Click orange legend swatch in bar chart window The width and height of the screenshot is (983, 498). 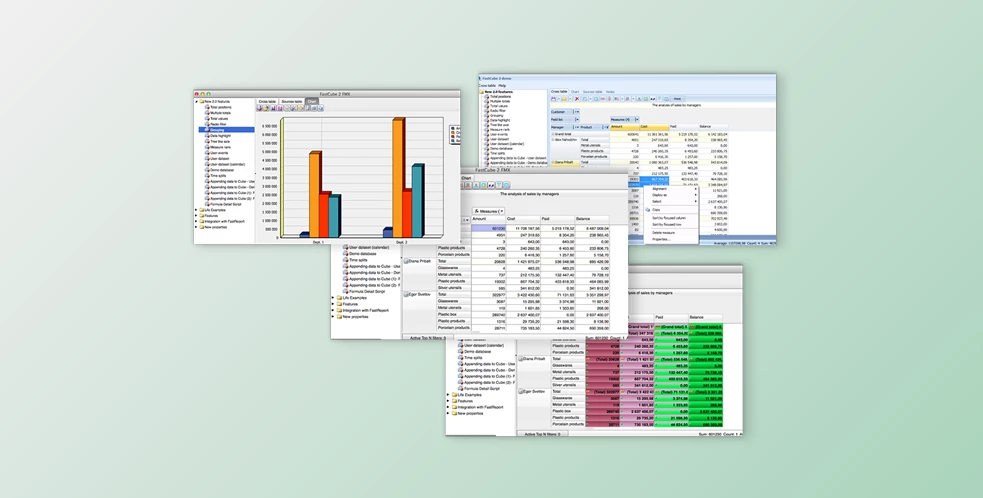pyautogui.click(x=452, y=132)
